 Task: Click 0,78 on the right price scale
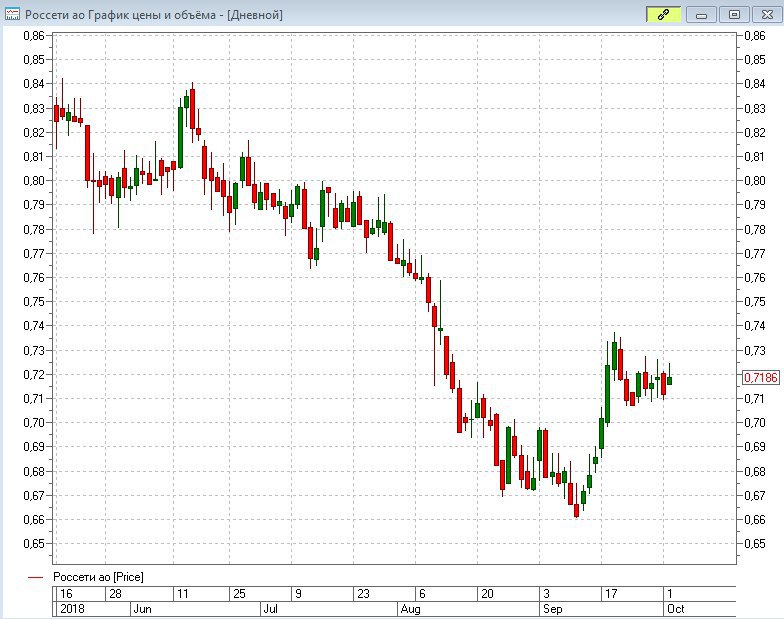754,229
